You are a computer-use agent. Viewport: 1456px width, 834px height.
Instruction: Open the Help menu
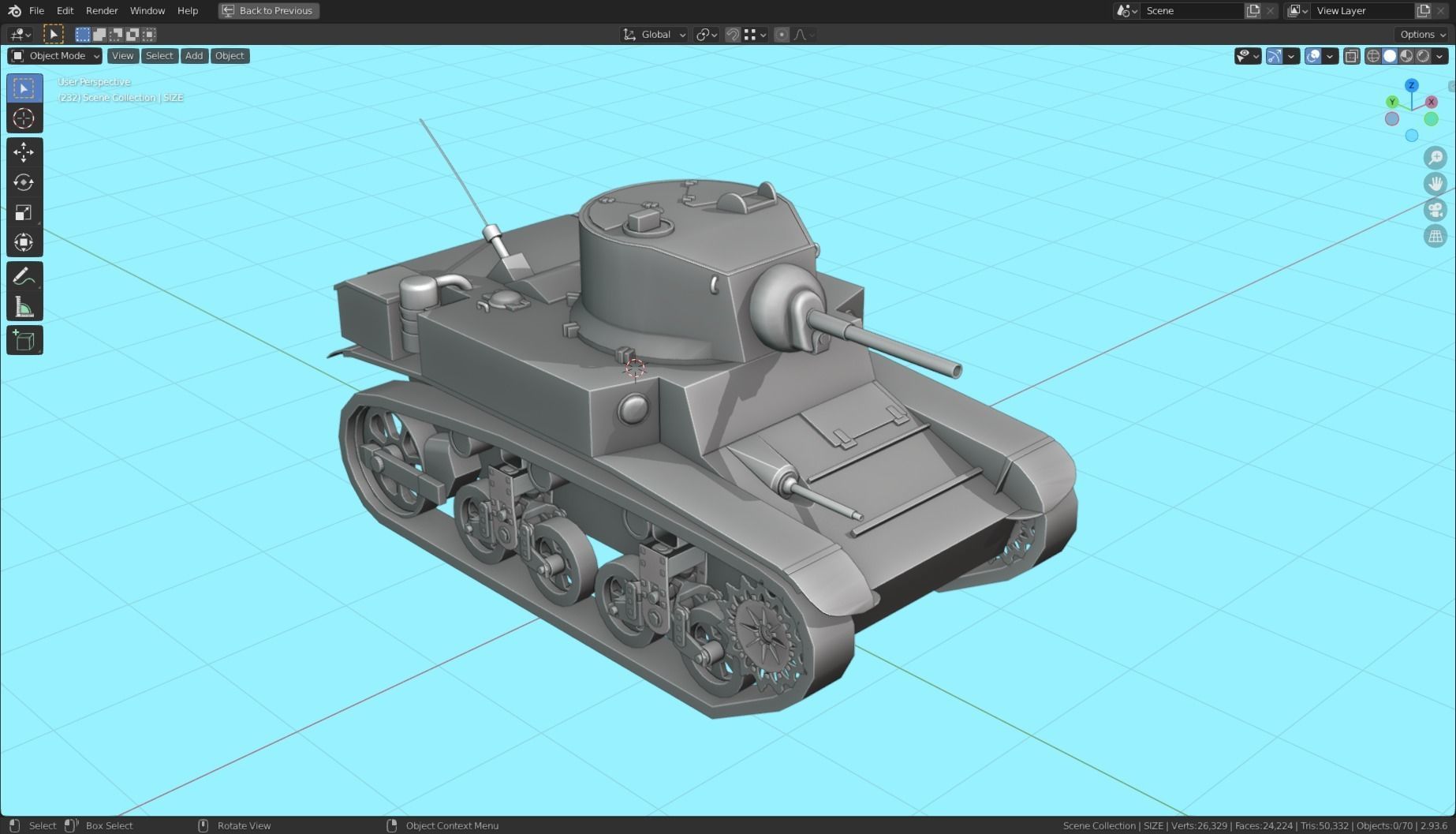click(188, 10)
